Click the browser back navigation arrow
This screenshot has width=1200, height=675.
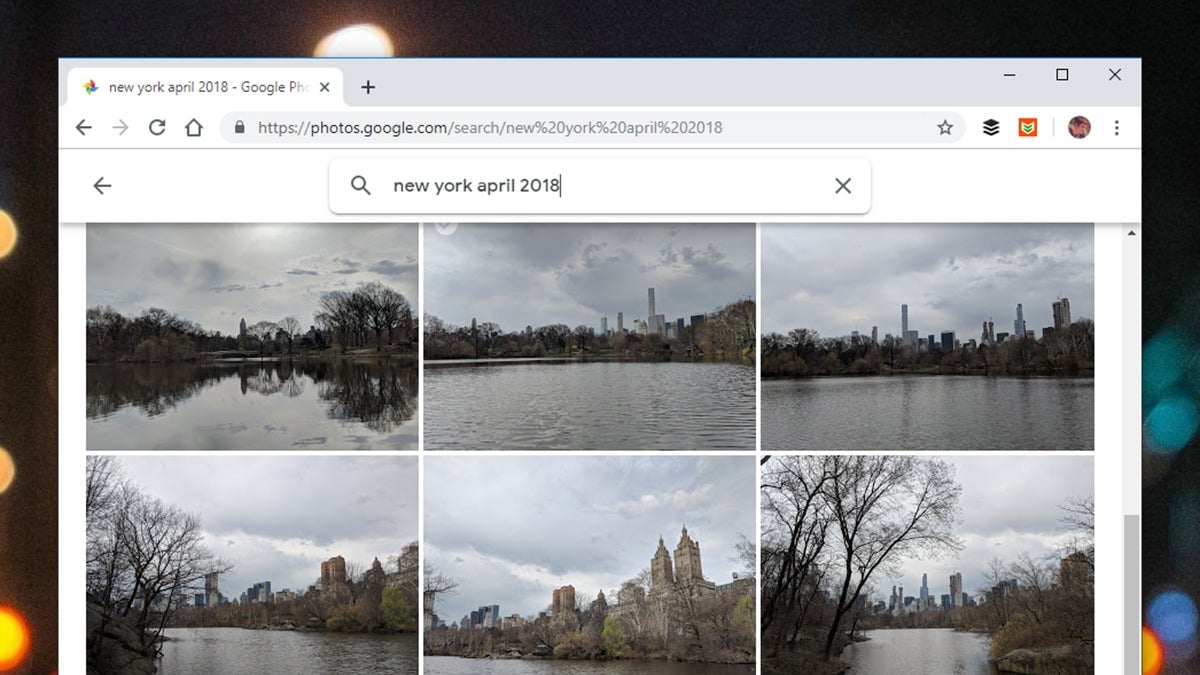83,127
